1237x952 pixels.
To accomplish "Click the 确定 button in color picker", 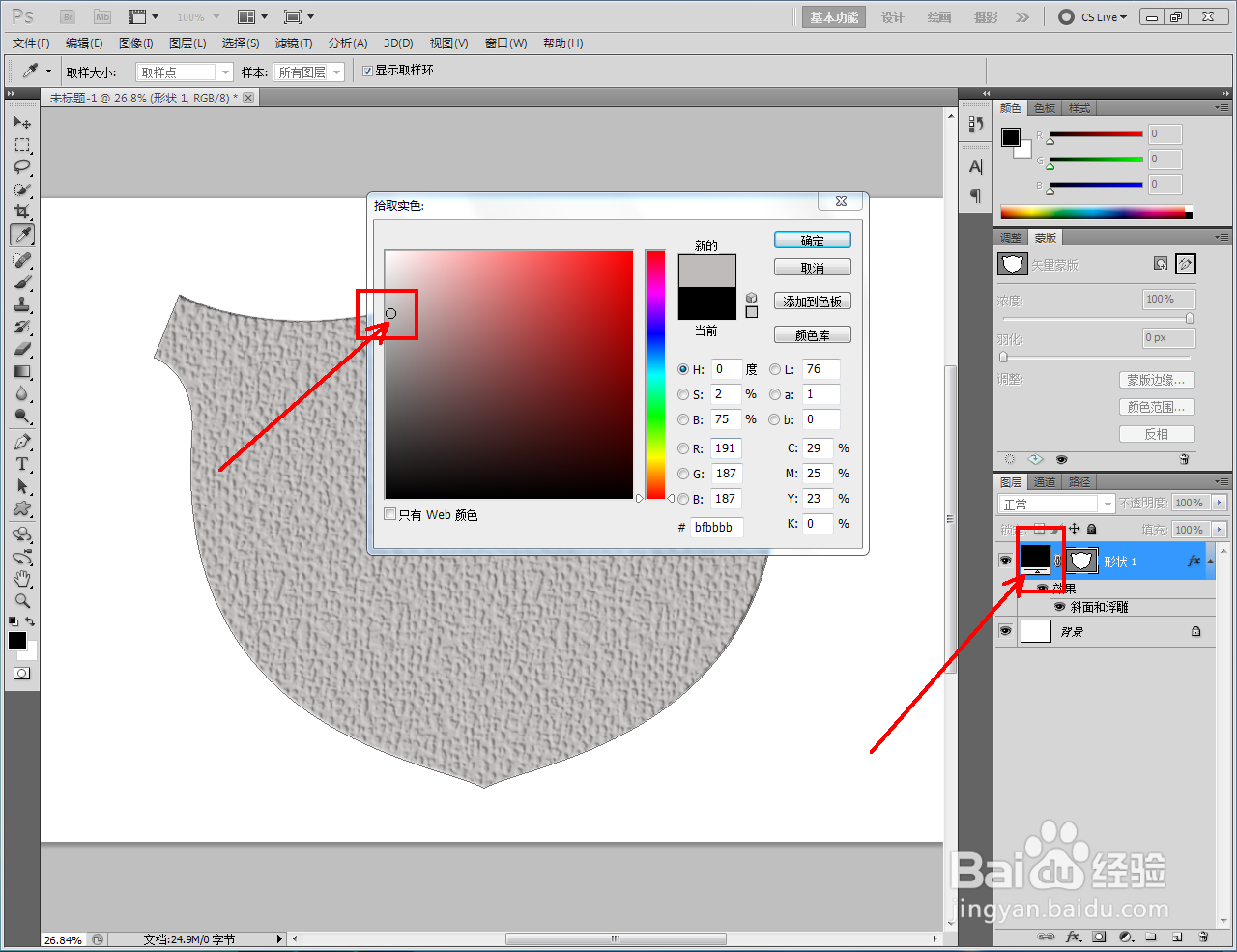I will [x=813, y=241].
